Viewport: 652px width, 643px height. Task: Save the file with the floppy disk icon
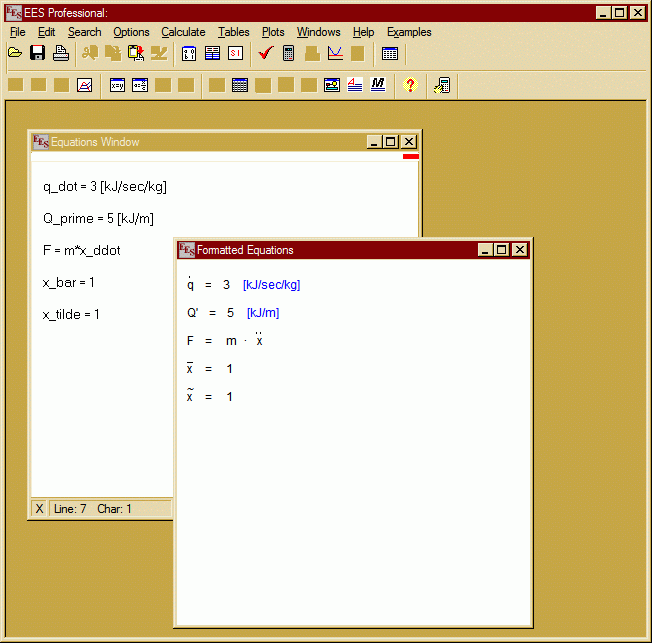point(37,54)
